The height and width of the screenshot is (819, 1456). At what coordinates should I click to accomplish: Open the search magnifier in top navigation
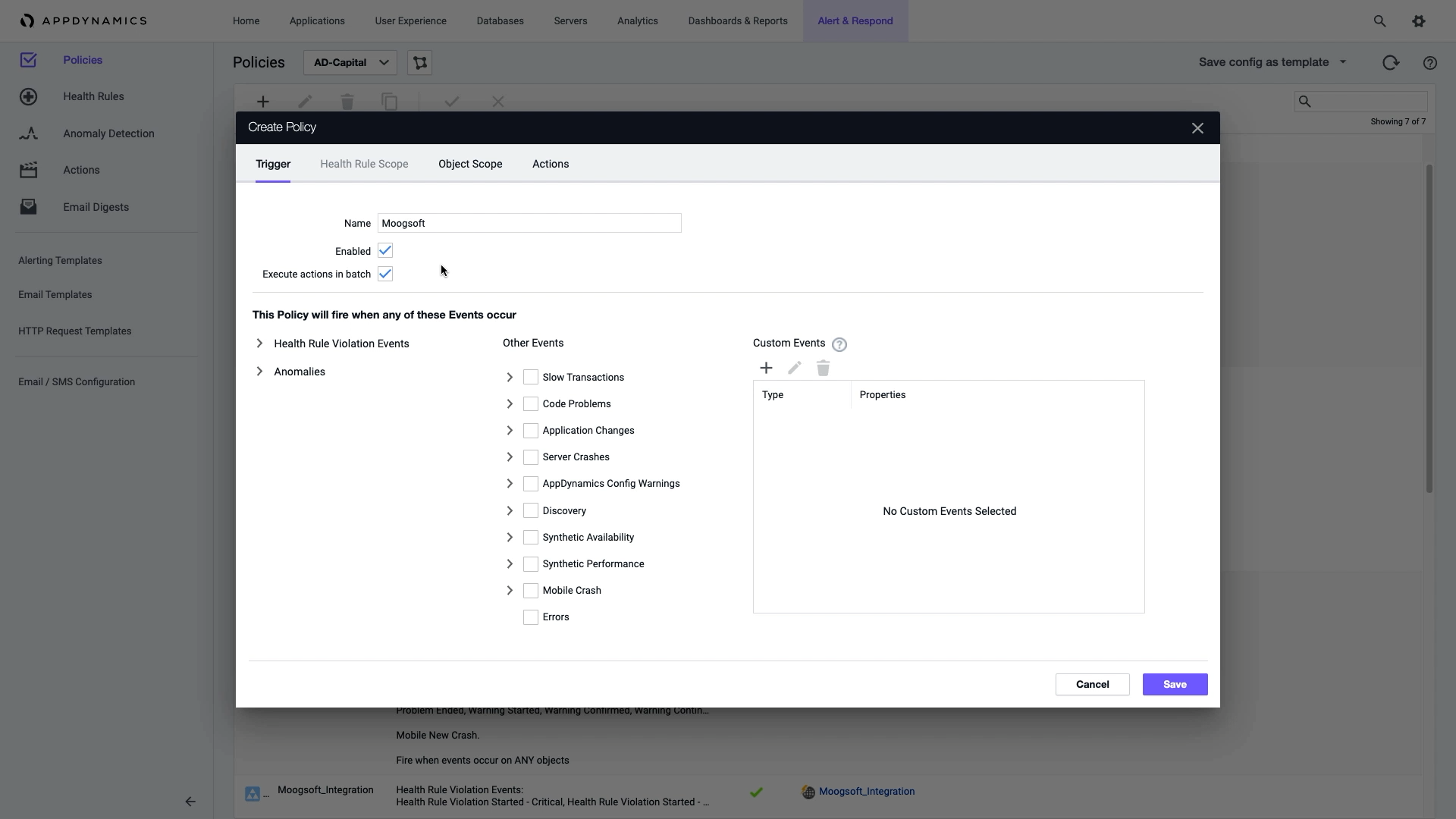1379,21
